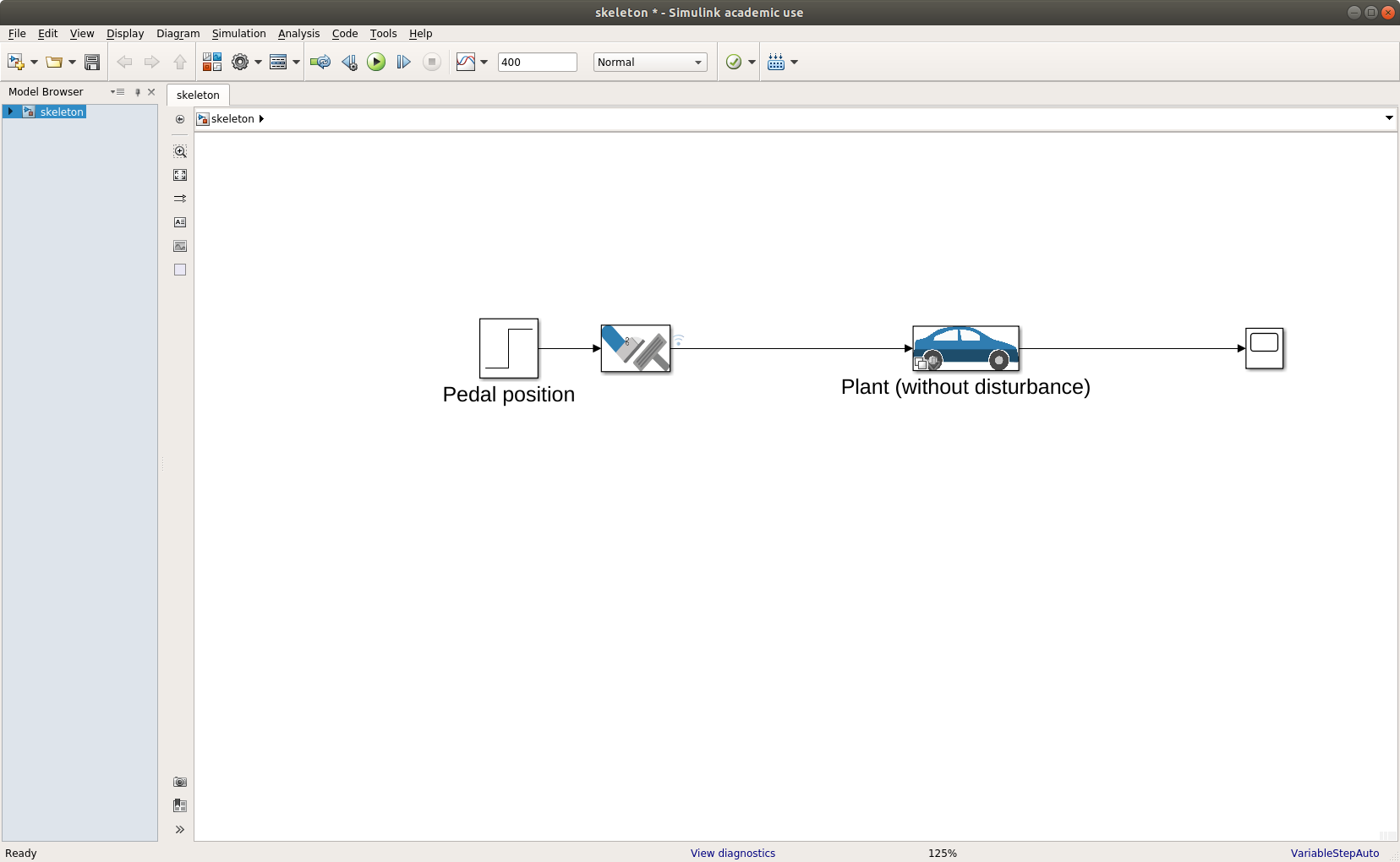1400x862 pixels.
Task: Click the Stop simulation button
Action: 431,62
